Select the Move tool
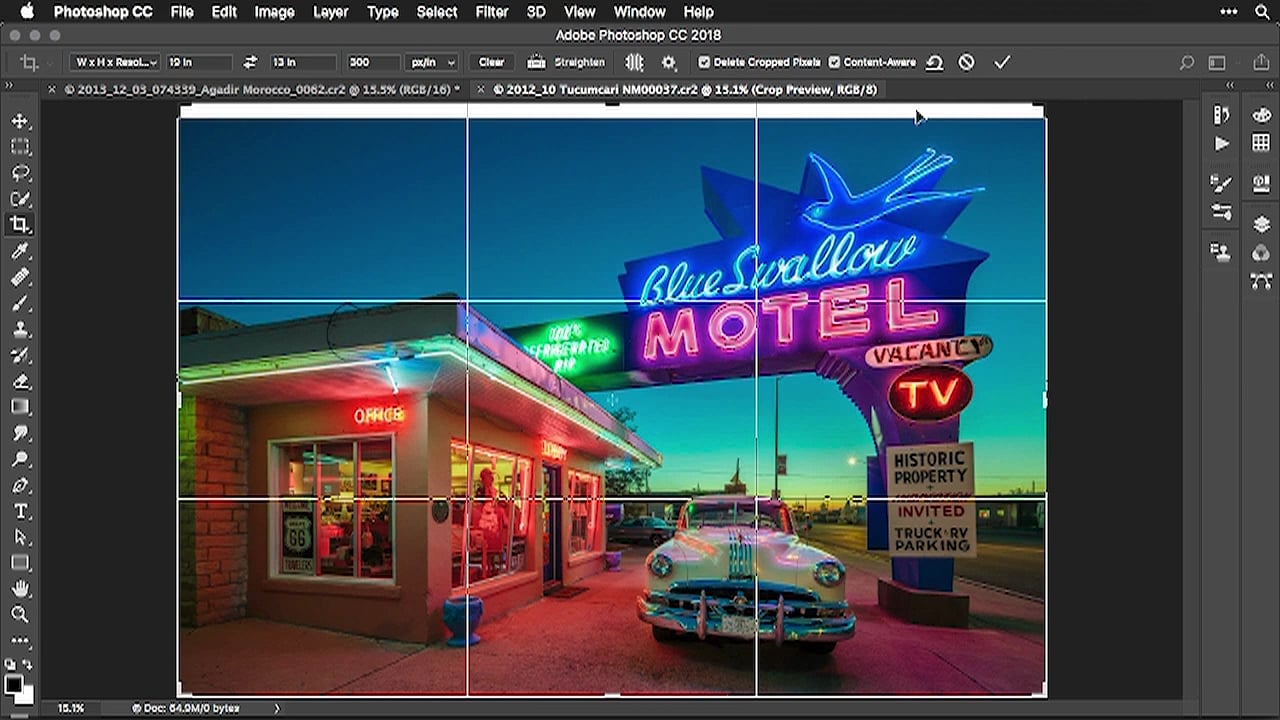1280x720 pixels. point(20,121)
